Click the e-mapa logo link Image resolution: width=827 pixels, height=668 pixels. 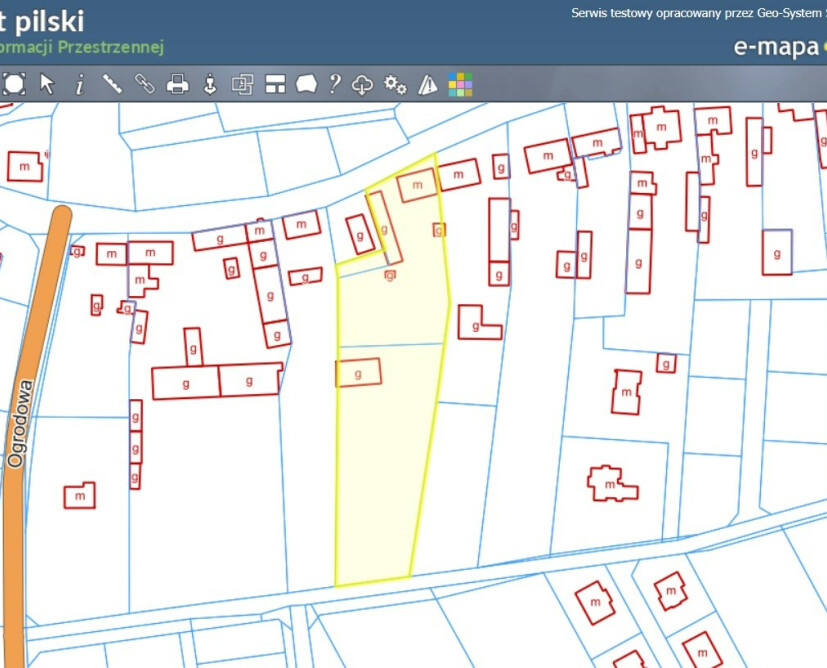pyautogui.click(x=776, y=48)
